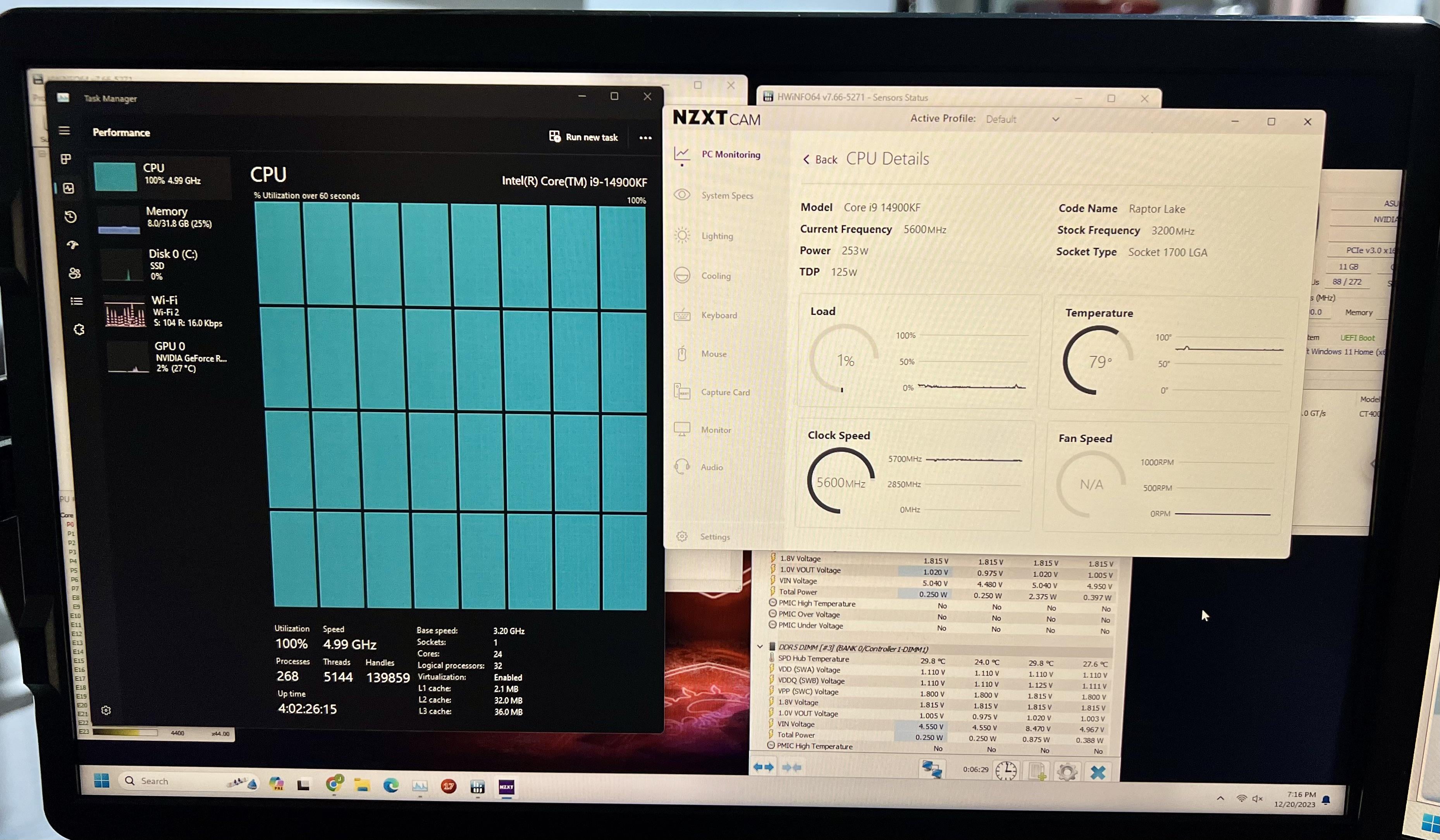
Task: Click the Audio headset icon in NZXT CAM
Action: (682, 467)
